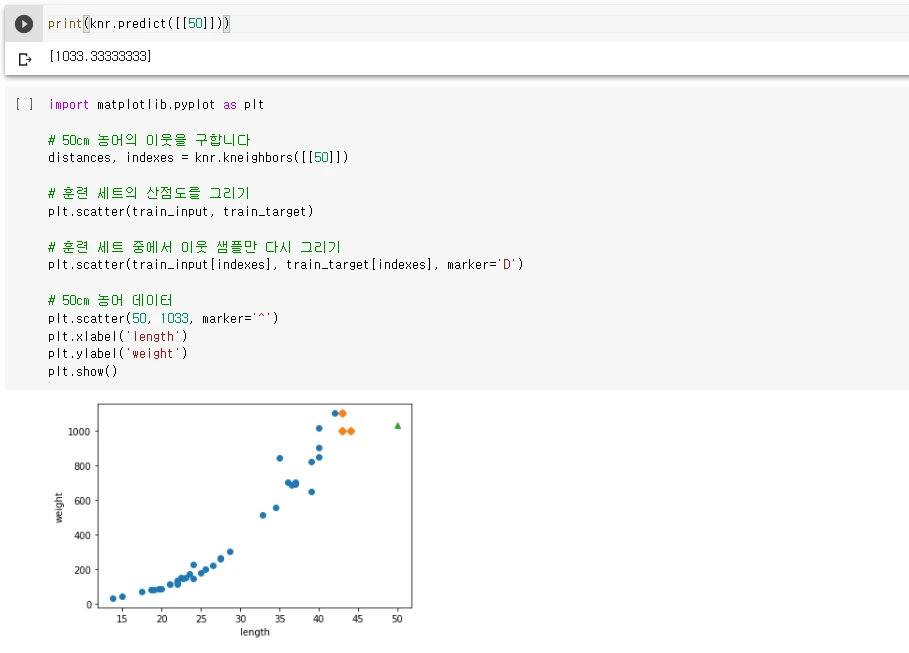This screenshot has width=909, height=653.
Task: Run the knr.predict cell
Action: tap(24, 24)
